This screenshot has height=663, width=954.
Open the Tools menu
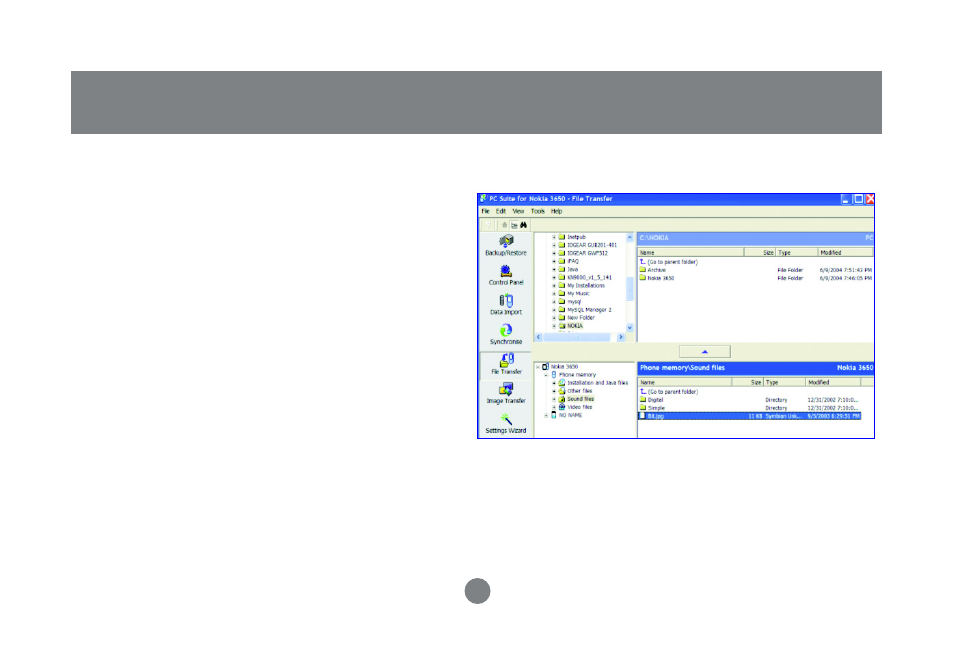(x=538, y=212)
